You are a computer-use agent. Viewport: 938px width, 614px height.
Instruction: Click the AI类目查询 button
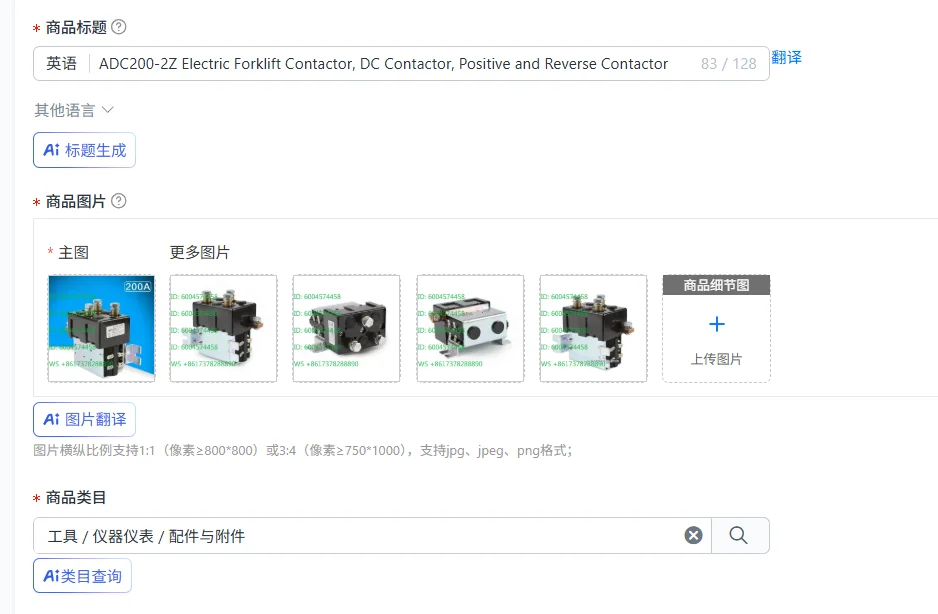click(83, 576)
